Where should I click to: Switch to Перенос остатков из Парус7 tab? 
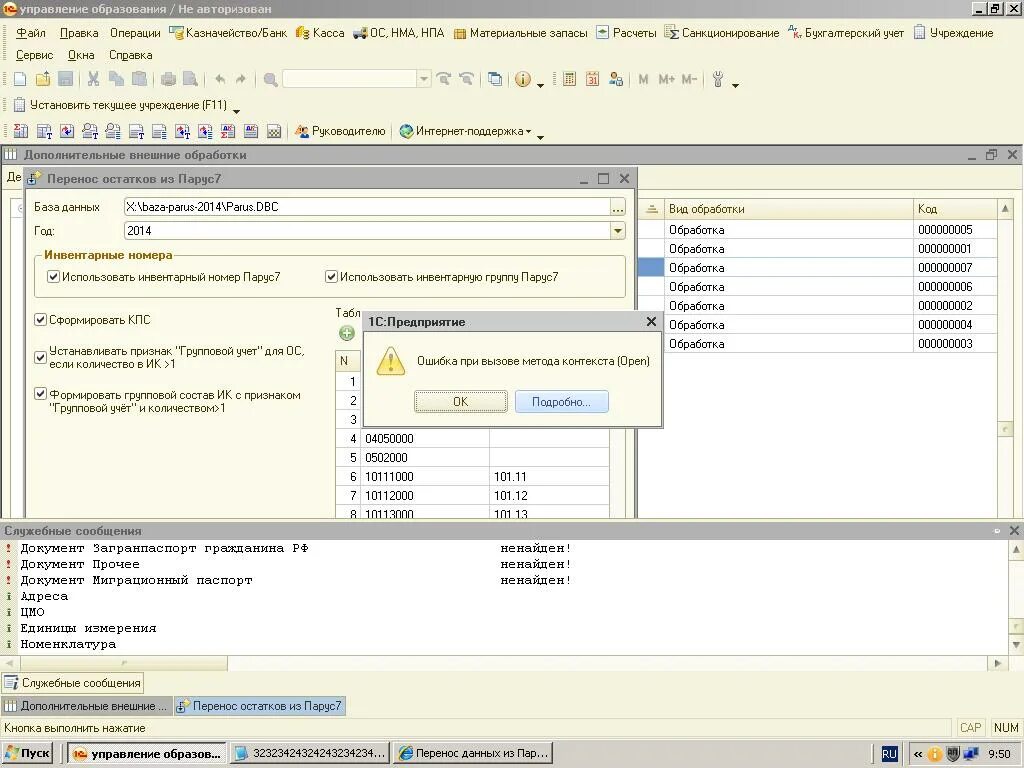coord(260,706)
